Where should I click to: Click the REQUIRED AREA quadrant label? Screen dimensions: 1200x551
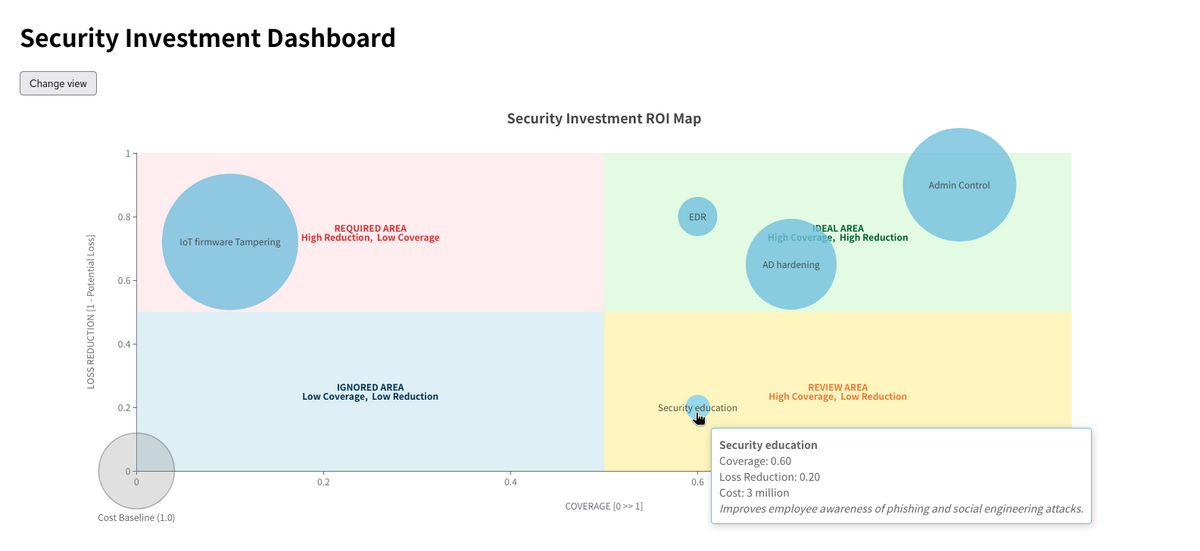click(x=370, y=228)
